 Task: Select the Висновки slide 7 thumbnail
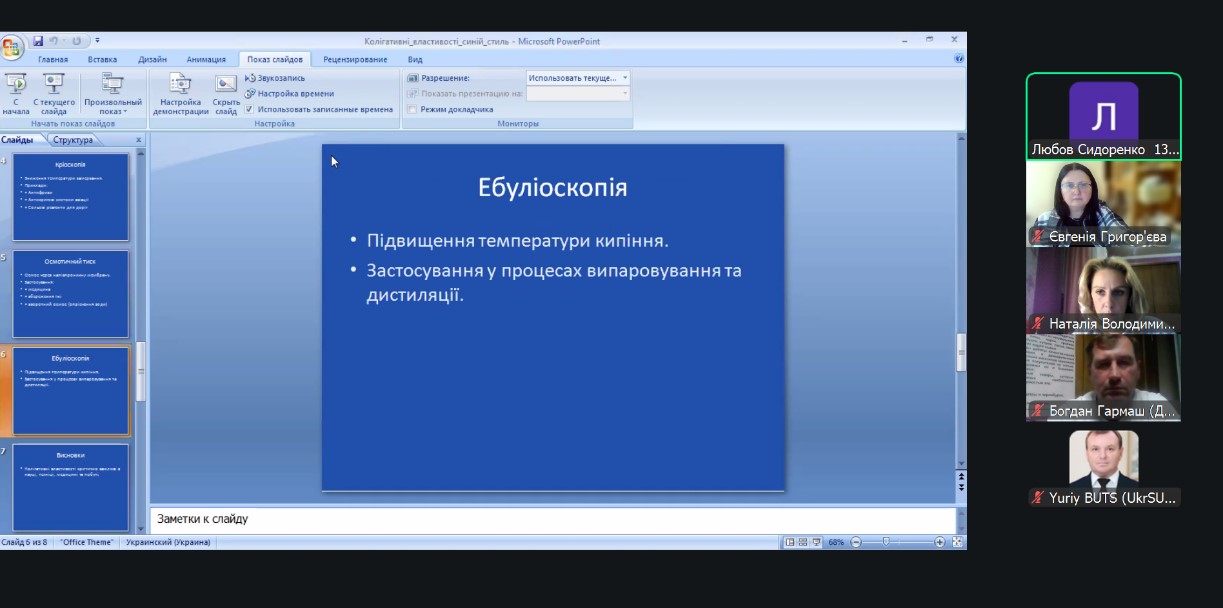tap(70, 486)
